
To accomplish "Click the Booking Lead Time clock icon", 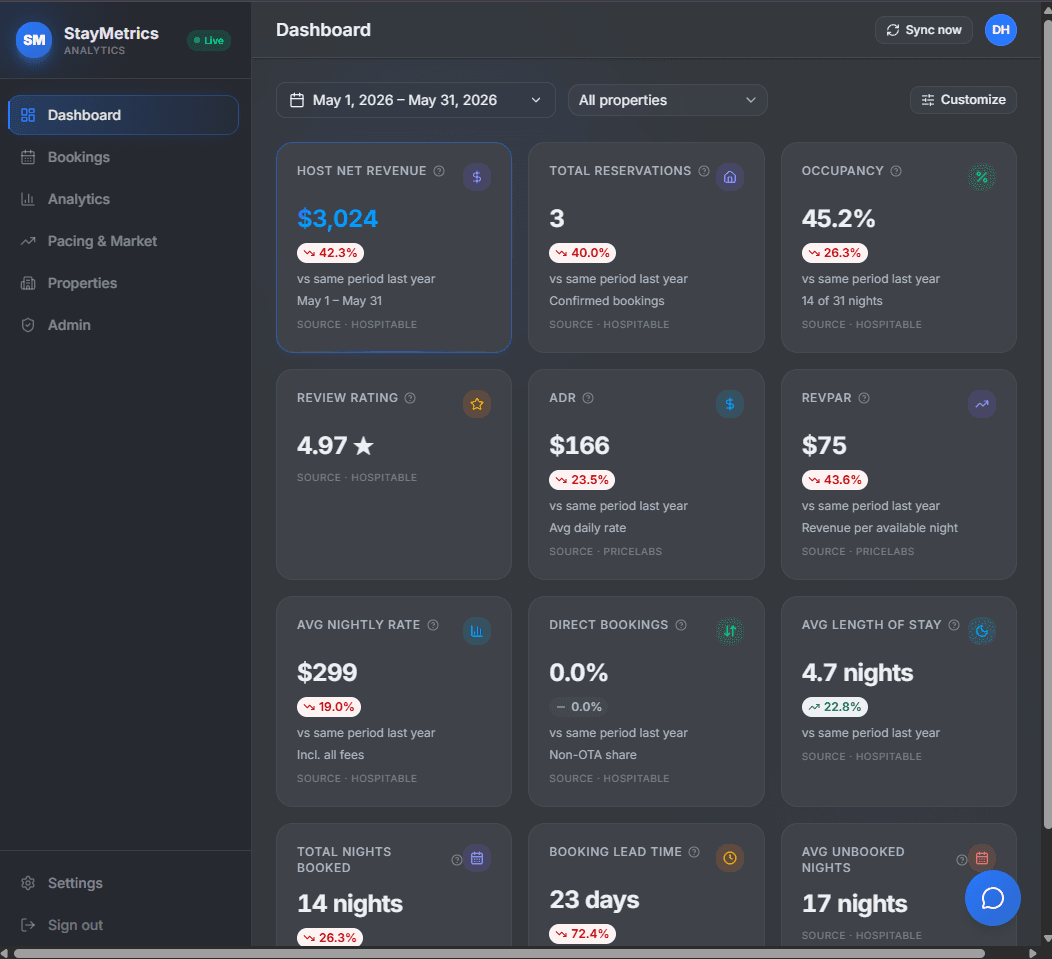I will (x=730, y=858).
